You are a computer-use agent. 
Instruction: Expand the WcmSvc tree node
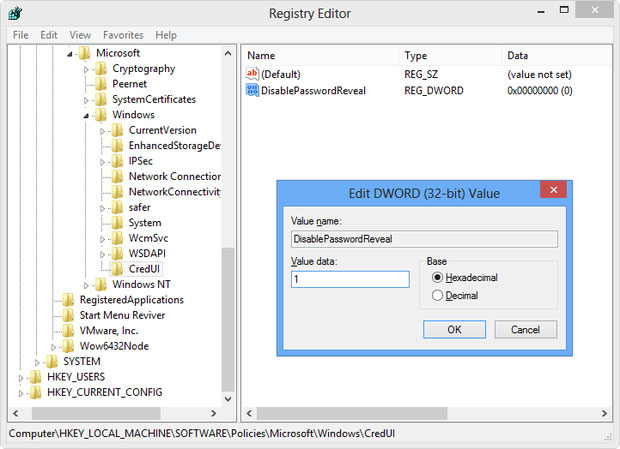tap(102, 239)
